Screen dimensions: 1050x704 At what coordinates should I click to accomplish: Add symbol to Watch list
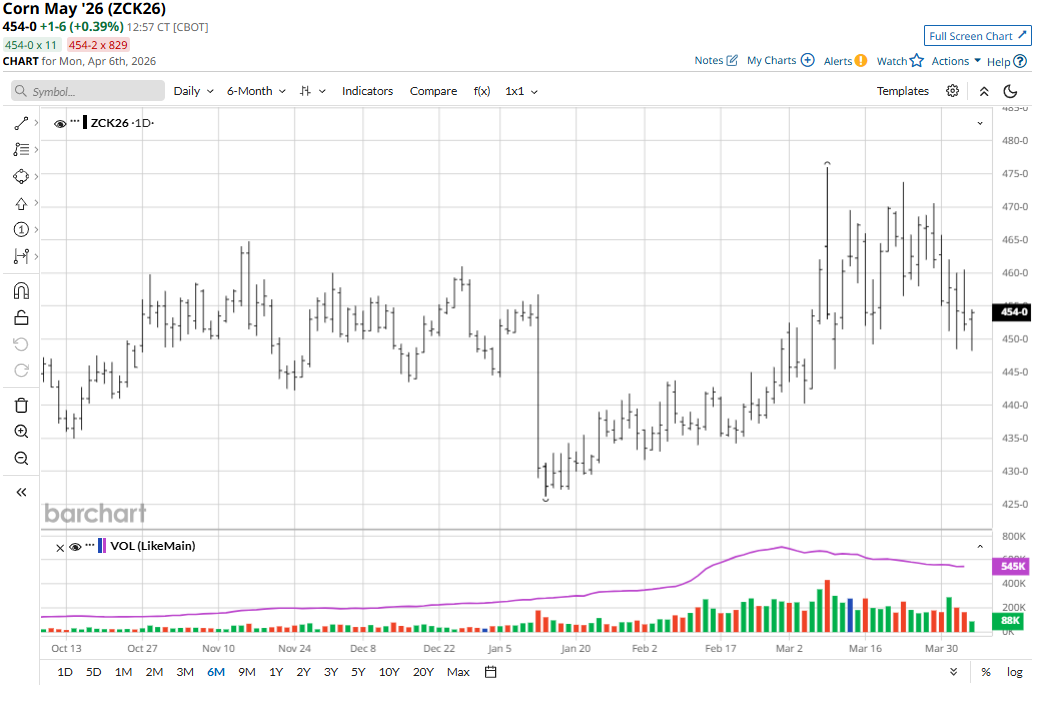coord(900,61)
